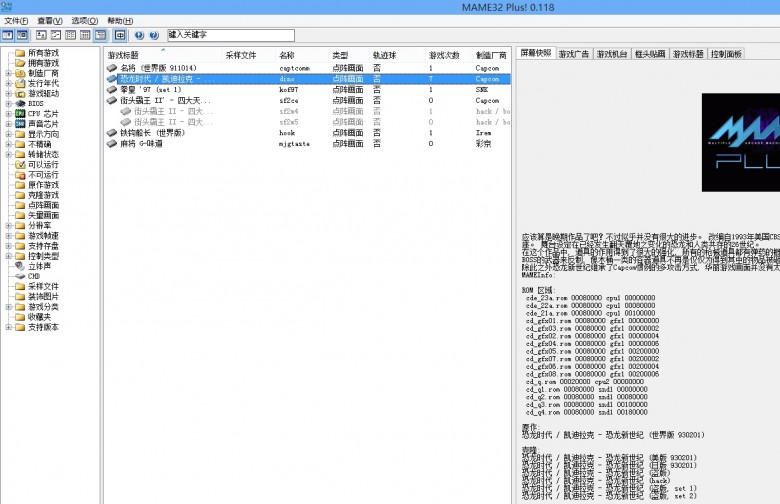The image size is (780, 504).
Task: Click the 声音芯片 sound chip icon
Action: pyautogui.click(x=20, y=124)
